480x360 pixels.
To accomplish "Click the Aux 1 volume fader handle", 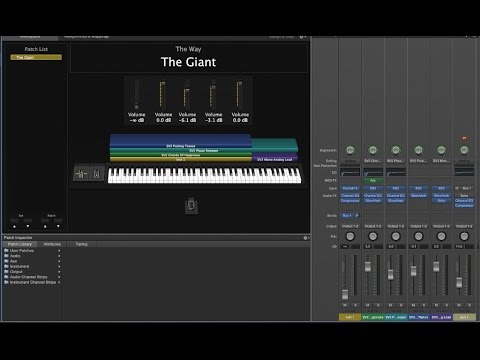I will pos(459,282).
